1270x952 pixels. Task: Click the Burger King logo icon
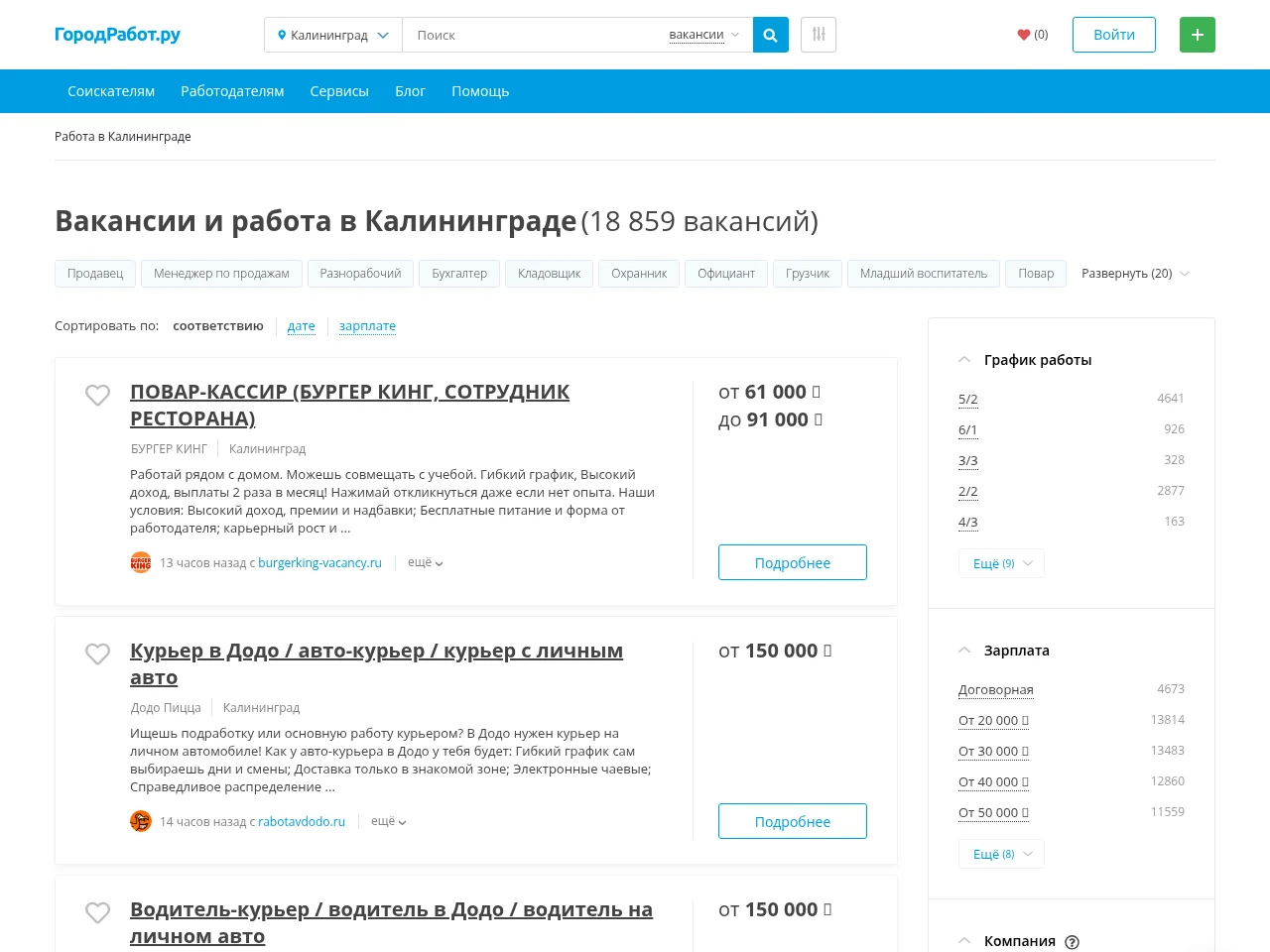[141, 562]
